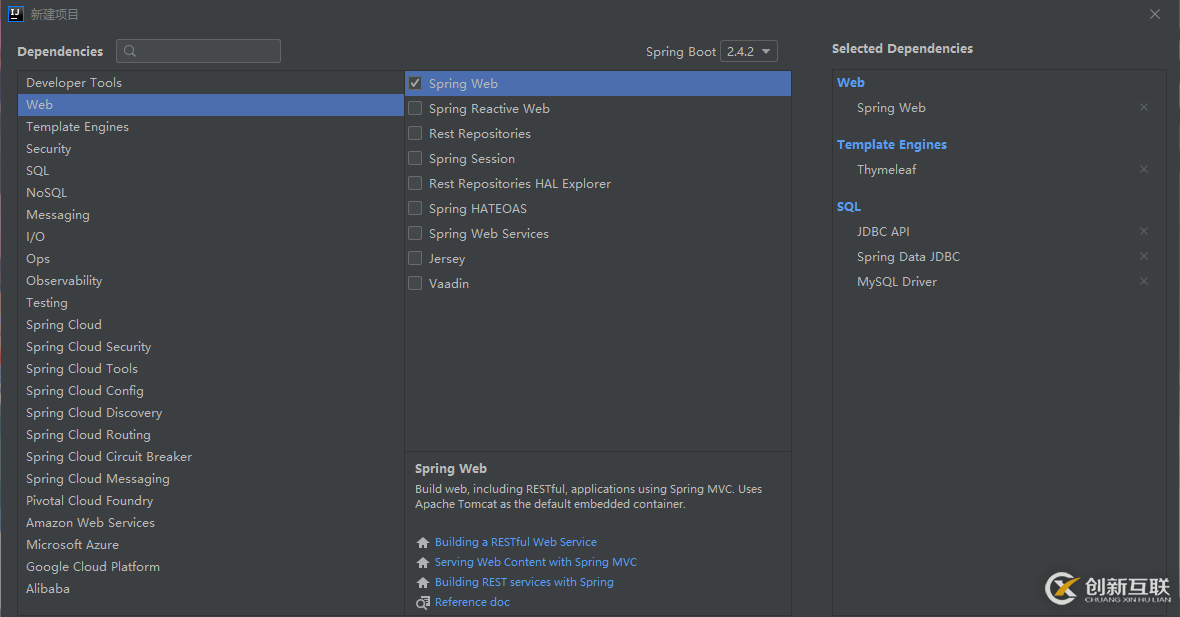Select the I/O category
The image size is (1180, 617).
point(211,236)
